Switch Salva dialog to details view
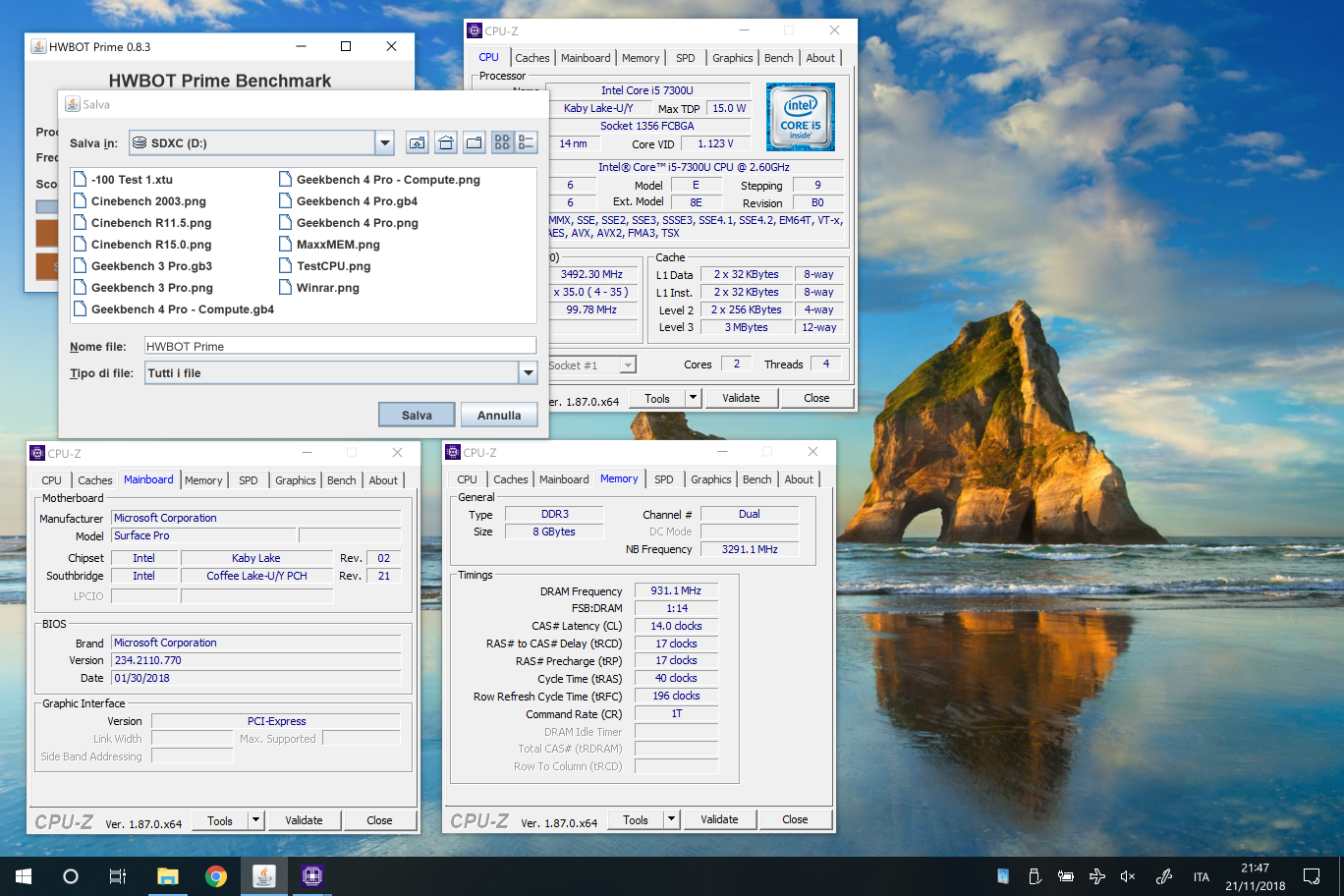The height and width of the screenshot is (896, 1344). [x=526, y=142]
